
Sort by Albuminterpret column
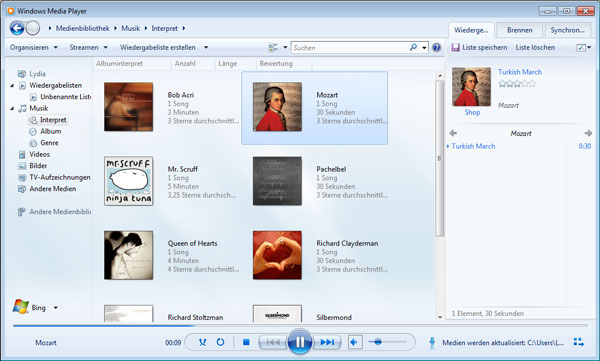[119, 64]
